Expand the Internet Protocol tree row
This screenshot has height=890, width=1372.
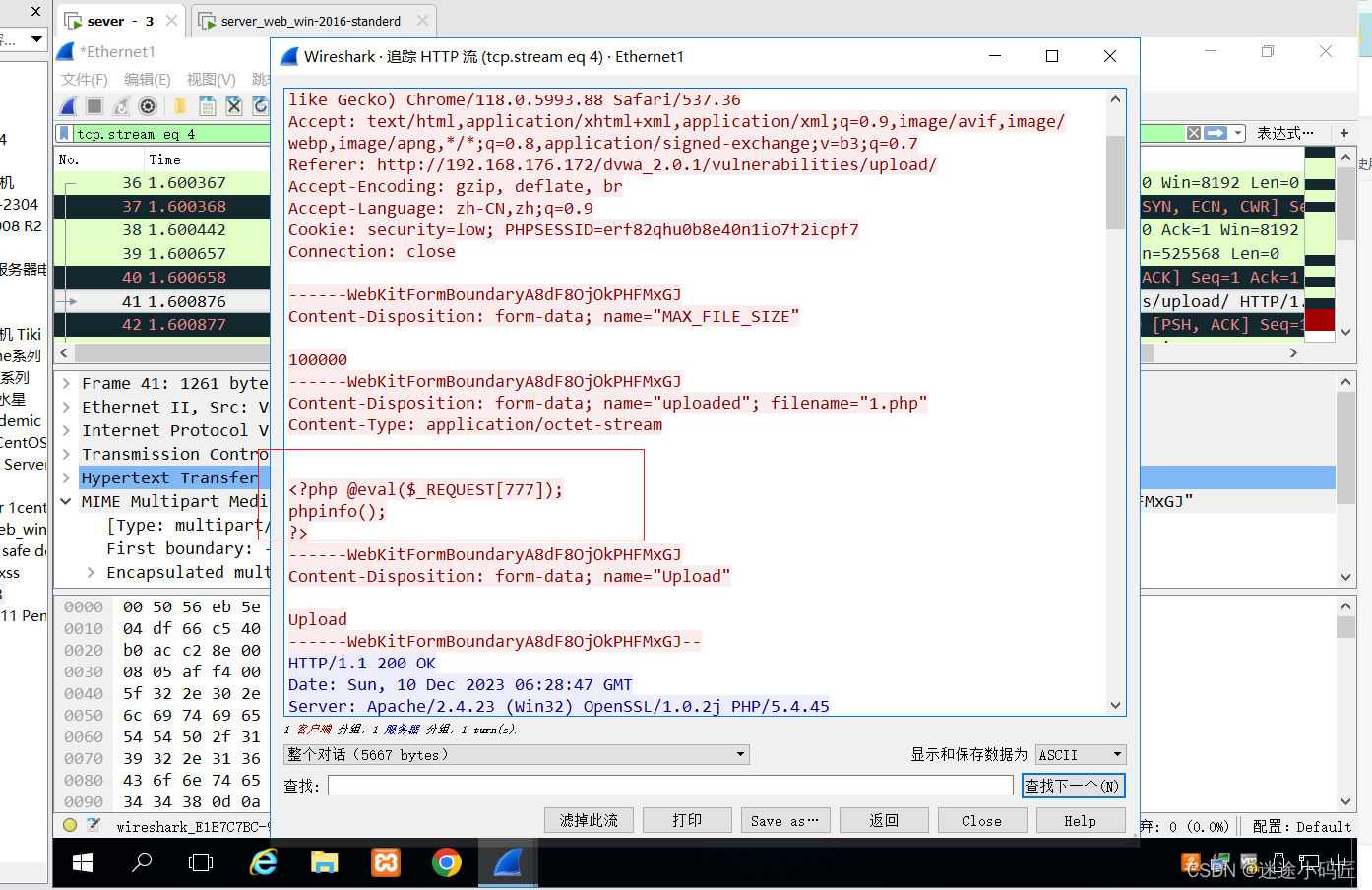point(66,430)
